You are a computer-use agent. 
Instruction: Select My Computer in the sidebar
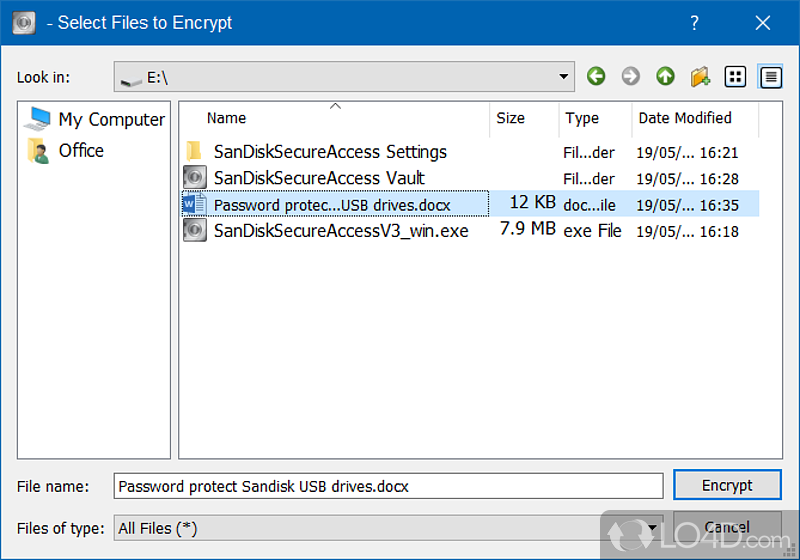point(110,120)
